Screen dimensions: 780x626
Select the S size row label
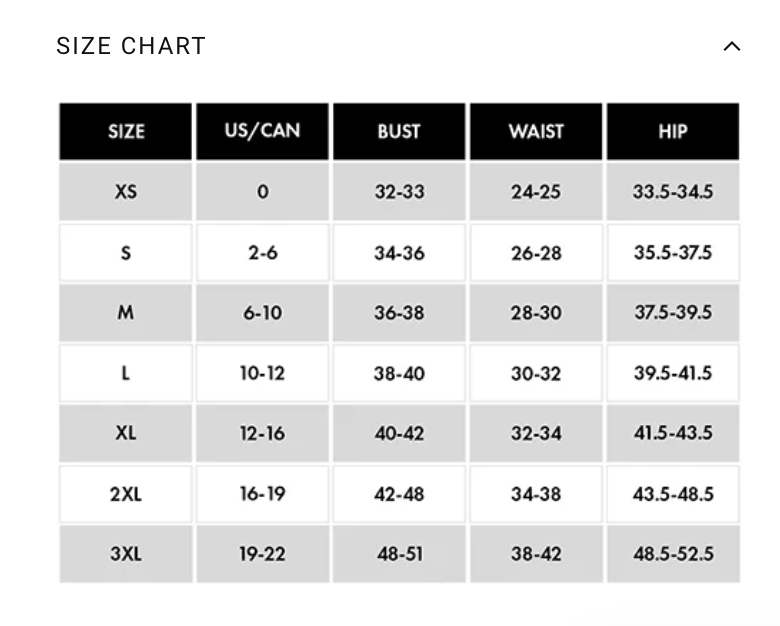[126, 253]
